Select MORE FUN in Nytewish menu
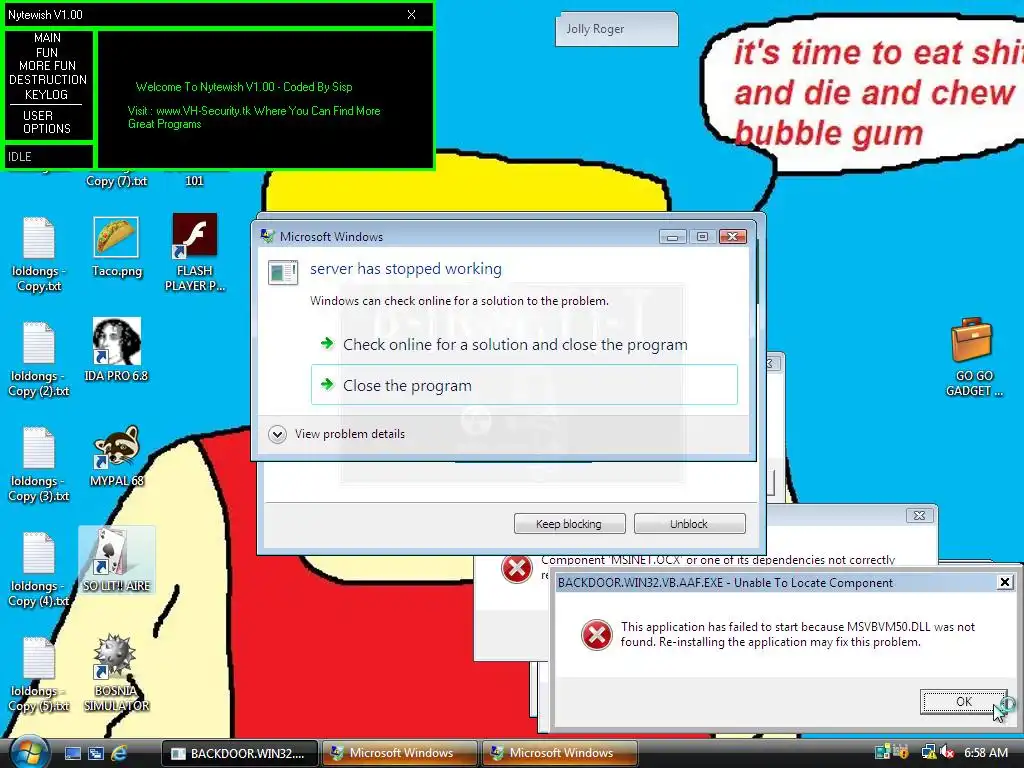This screenshot has width=1024, height=768. (x=47, y=66)
